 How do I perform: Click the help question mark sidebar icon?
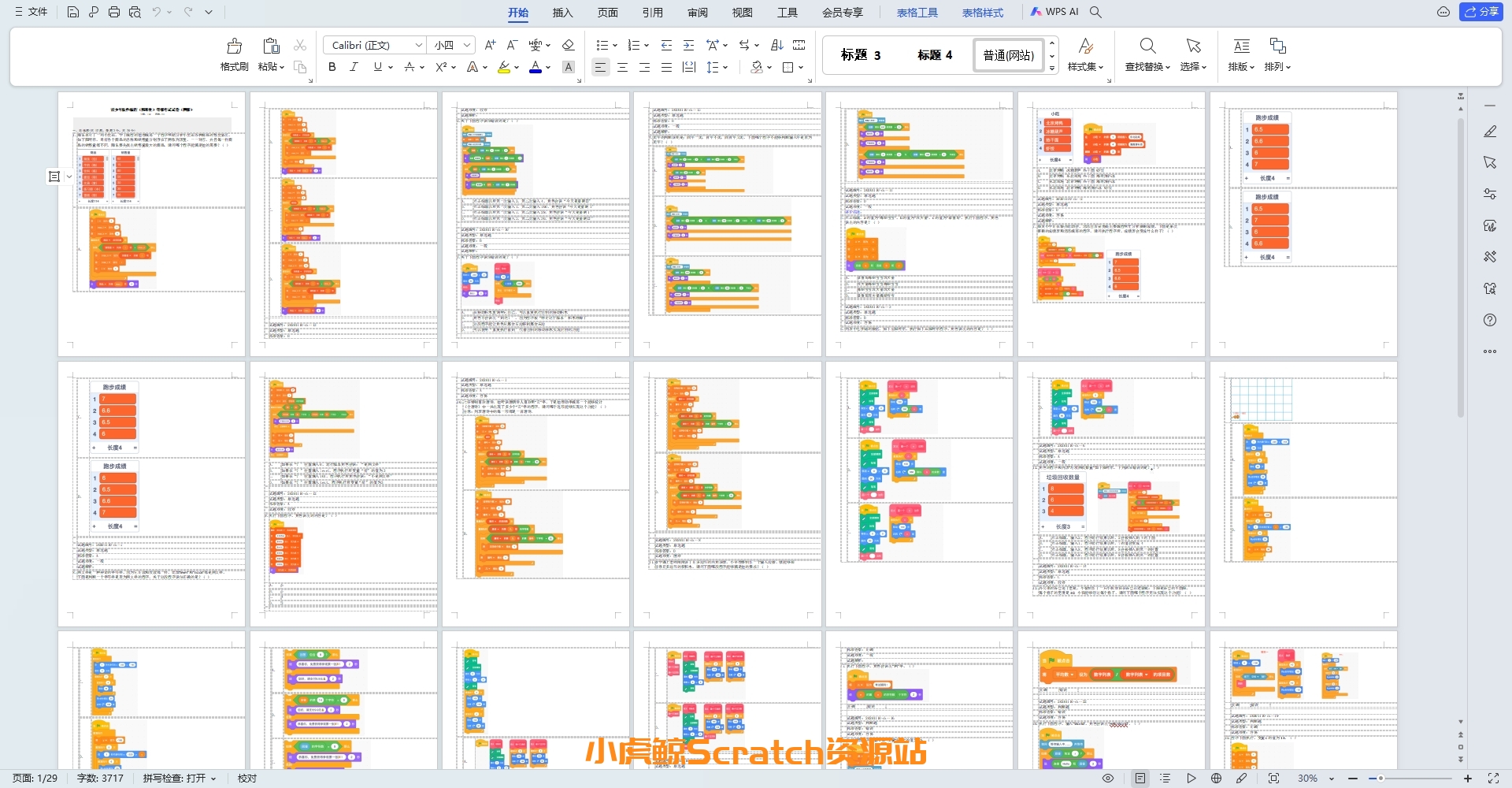(1490, 320)
